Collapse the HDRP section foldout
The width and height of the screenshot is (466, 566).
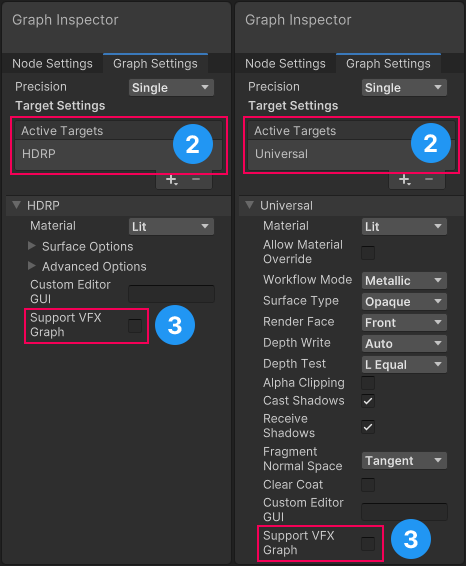click(16, 205)
